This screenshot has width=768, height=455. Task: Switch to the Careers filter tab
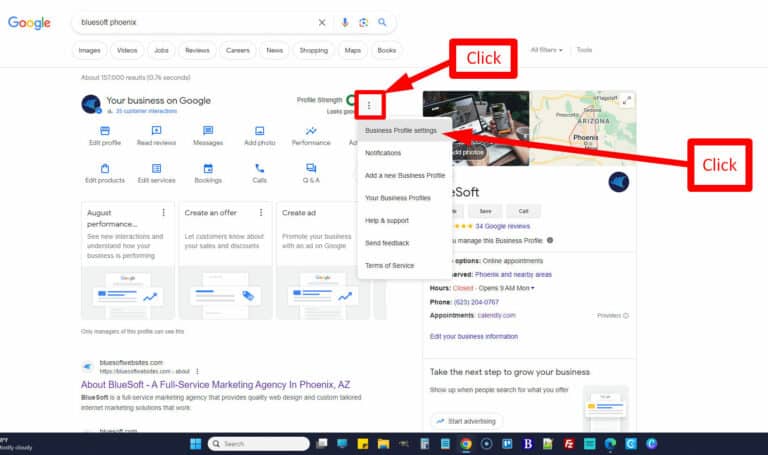(x=238, y=50)
